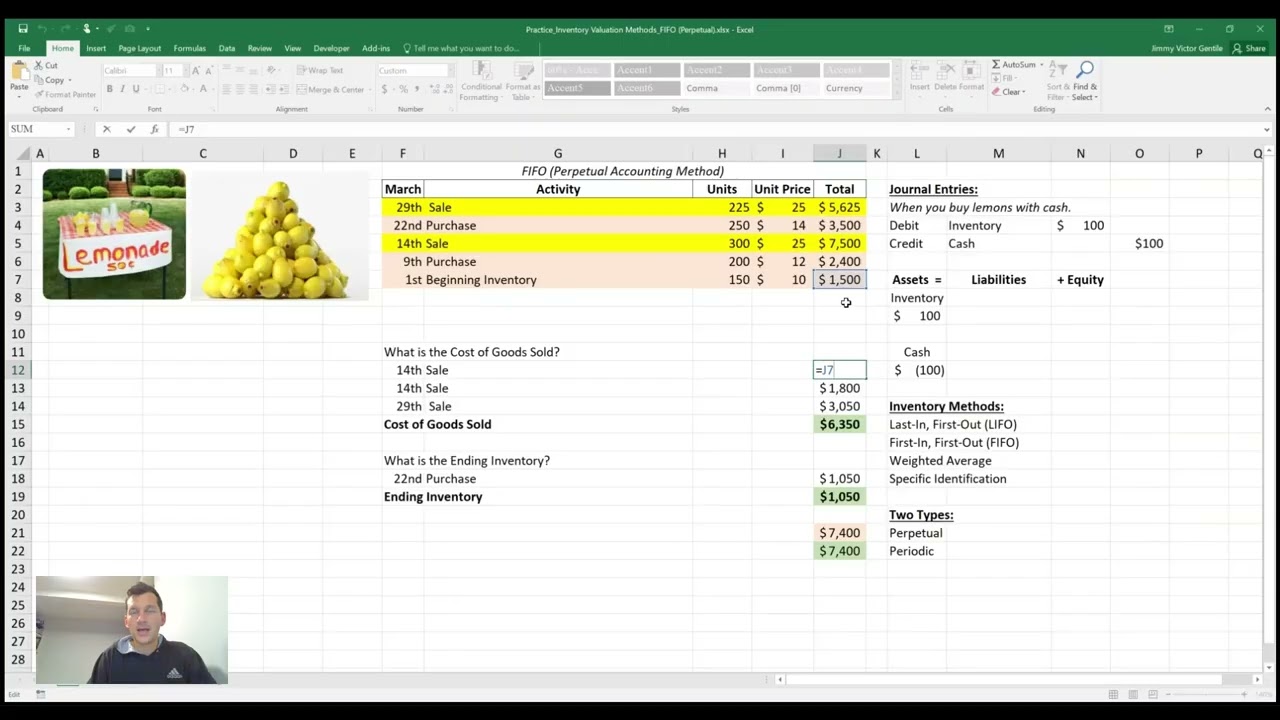This screenshot has width=1280, height=720.
Task: Open the File tab
Action: [x=24, y=48]
